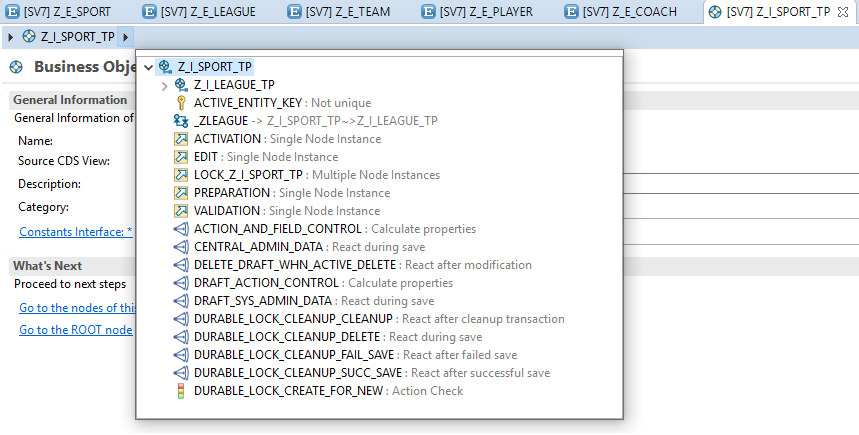
Task: Expand the Z_I_LEAGUE_TP child node
Action: (164, 85)
